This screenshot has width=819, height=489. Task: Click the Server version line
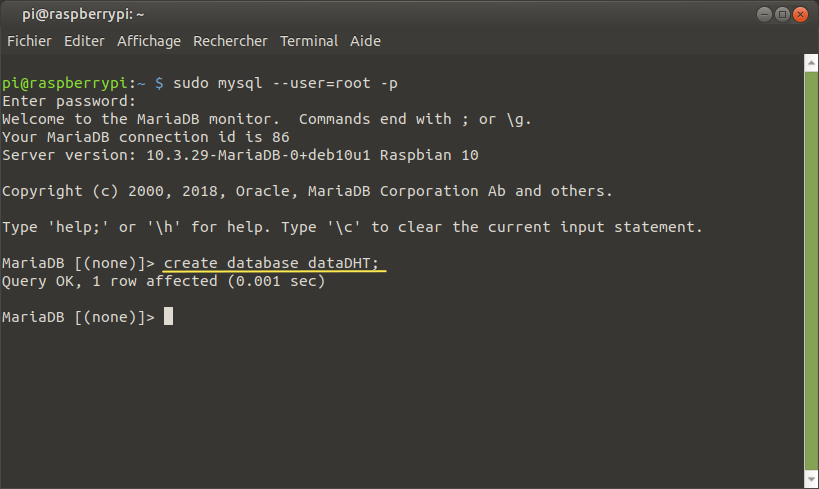click(x=240, y=155)
